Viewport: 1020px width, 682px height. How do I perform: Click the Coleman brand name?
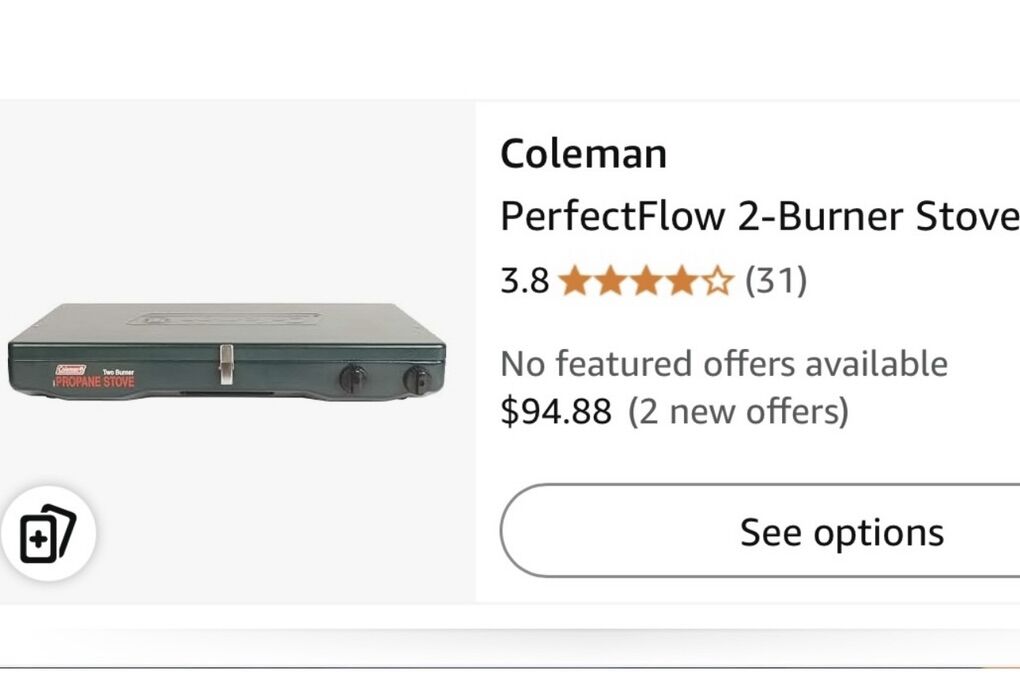tap(583, 154)
